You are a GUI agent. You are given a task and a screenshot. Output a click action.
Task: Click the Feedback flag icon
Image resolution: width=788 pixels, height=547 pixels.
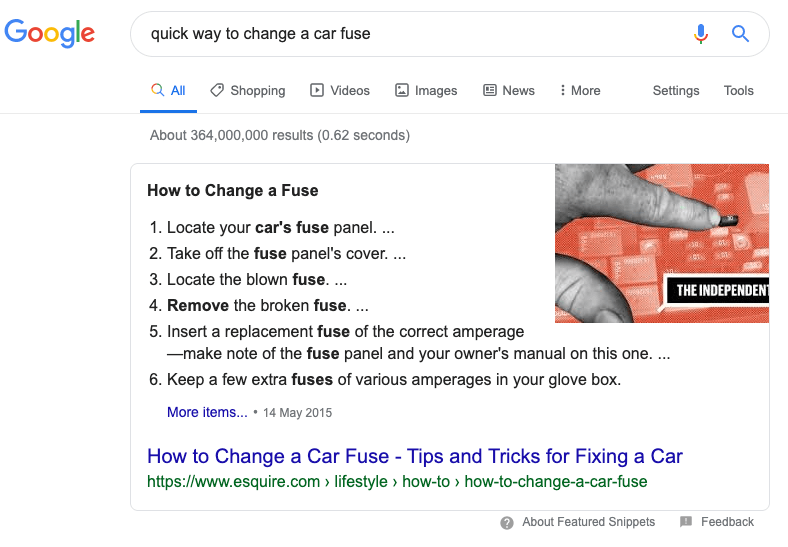tap(686, 522)
